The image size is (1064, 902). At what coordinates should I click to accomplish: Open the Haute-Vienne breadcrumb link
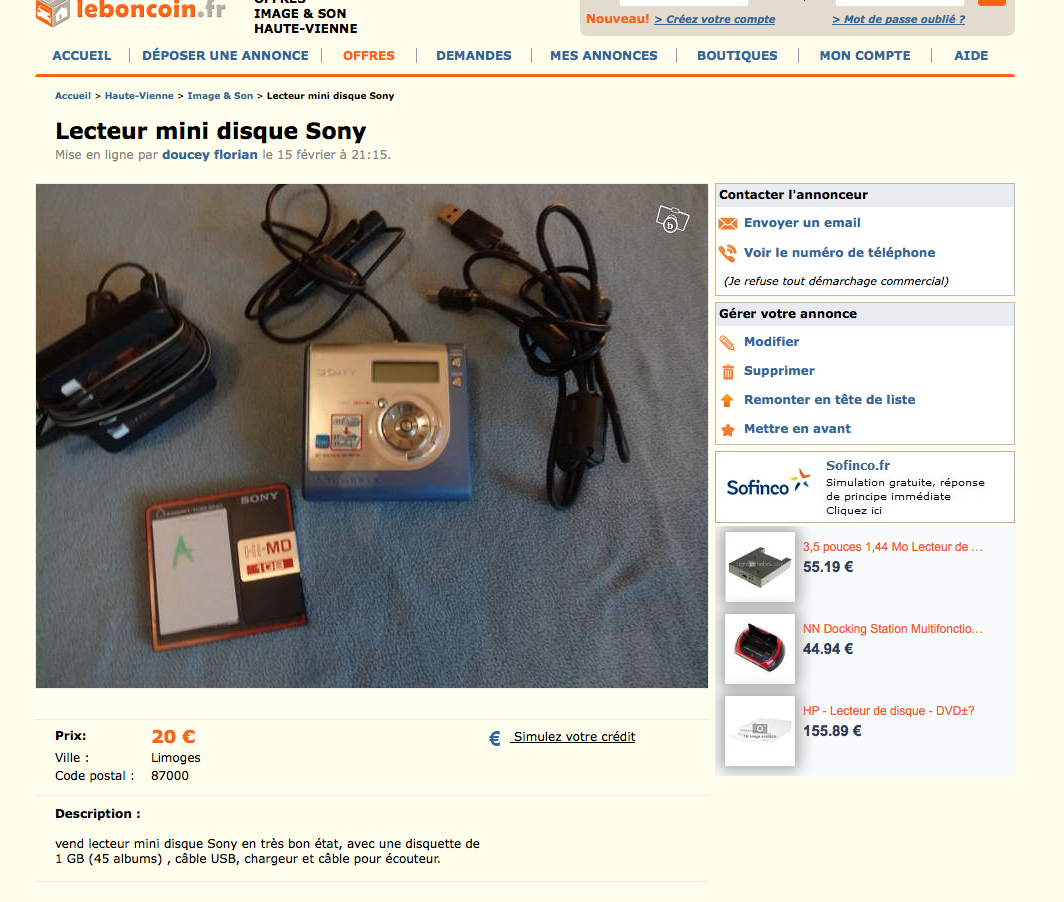pos(139,96)
